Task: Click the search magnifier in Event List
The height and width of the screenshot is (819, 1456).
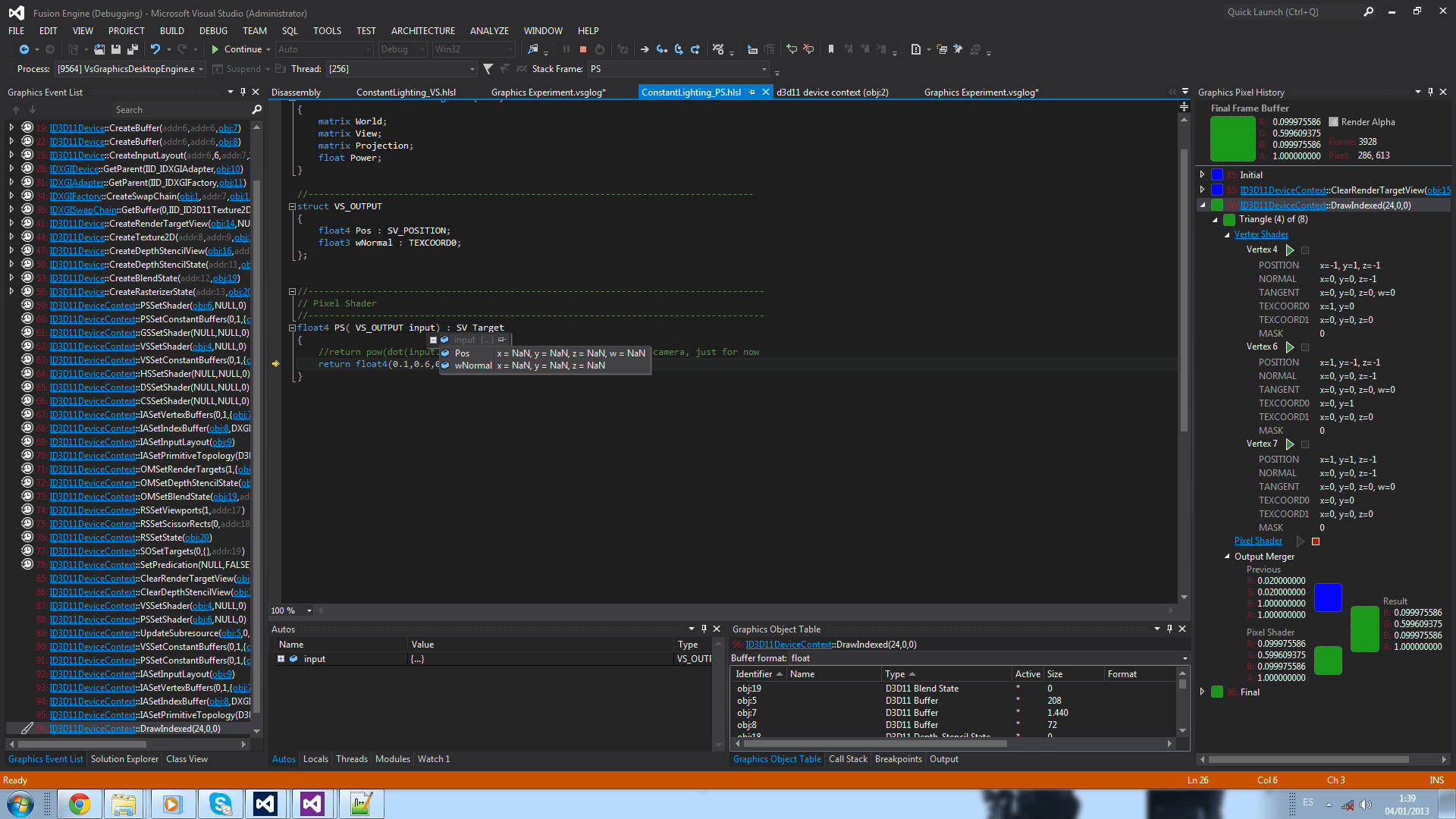Action: pos(257,110)
